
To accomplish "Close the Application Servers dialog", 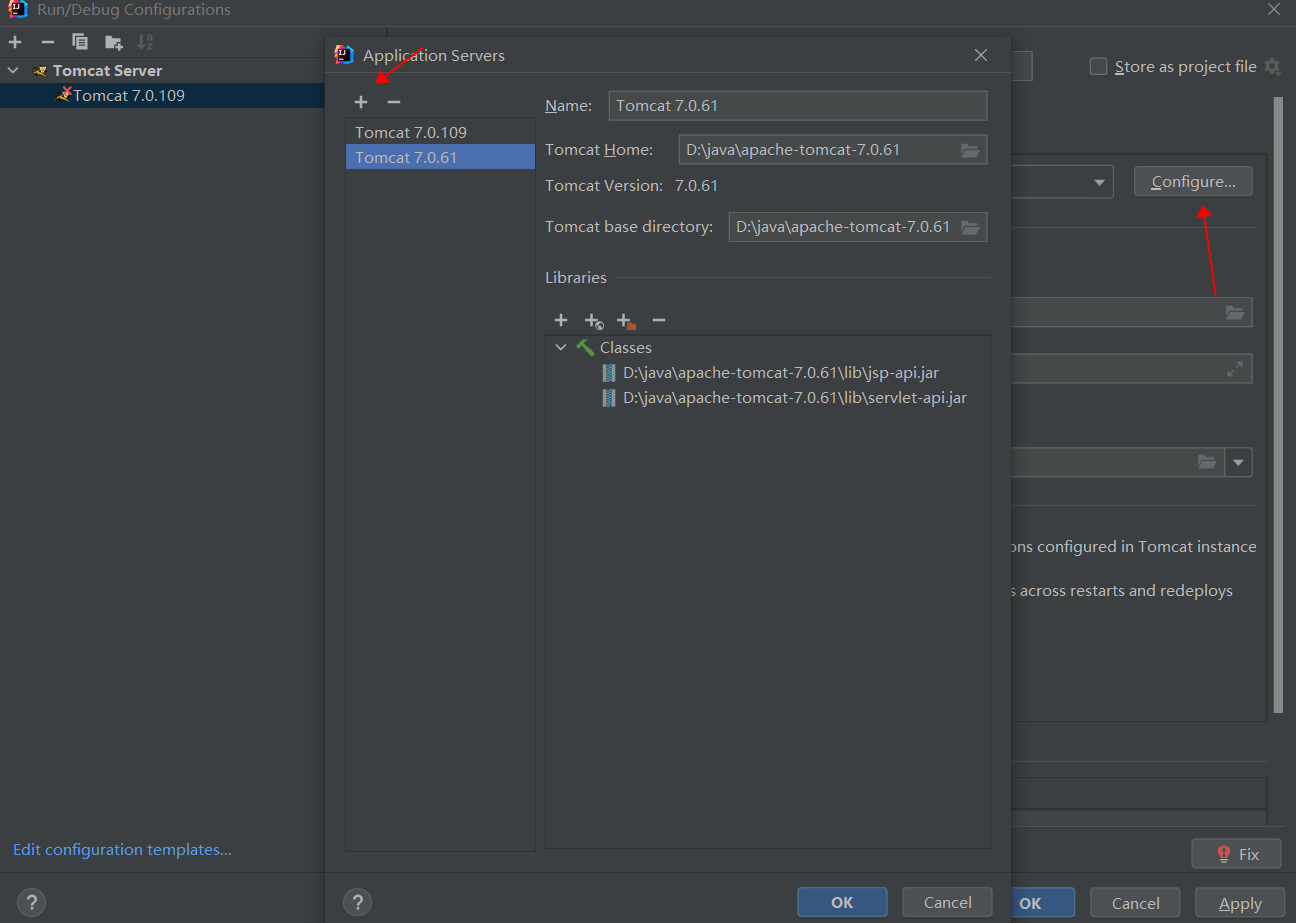I will point(981,56).
